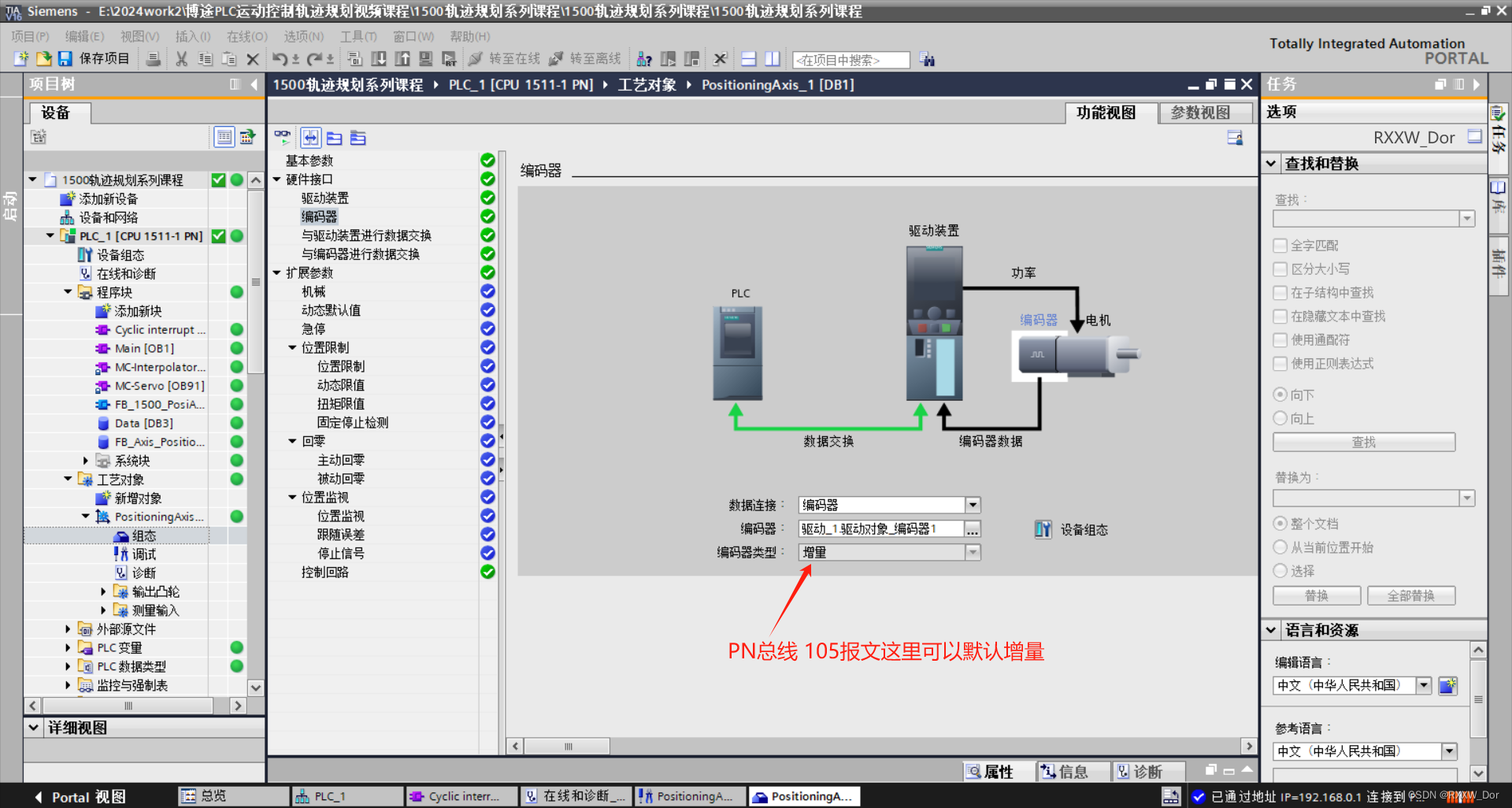1512x808 pixels.
Task: Click the 在项目中搜索 input field
Action: 850,60
